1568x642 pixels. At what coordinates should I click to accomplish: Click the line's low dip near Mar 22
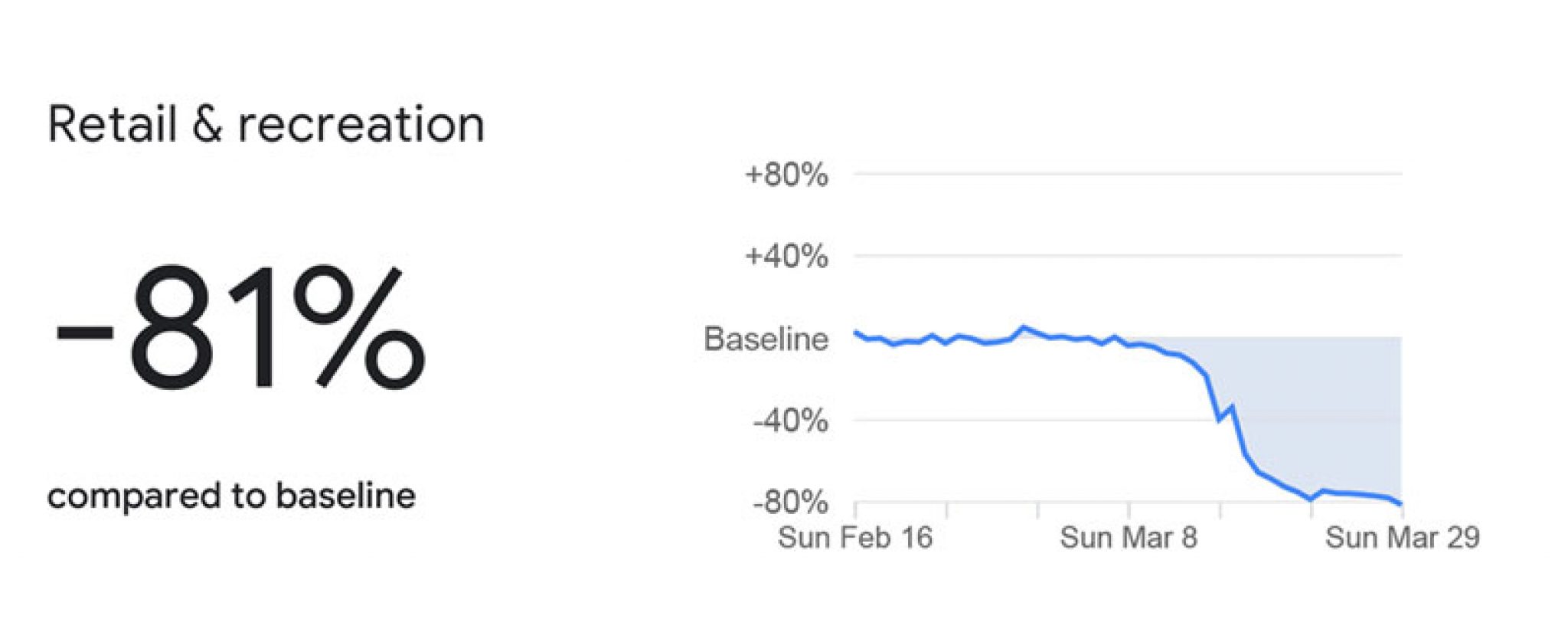[x=1311, y=500]
